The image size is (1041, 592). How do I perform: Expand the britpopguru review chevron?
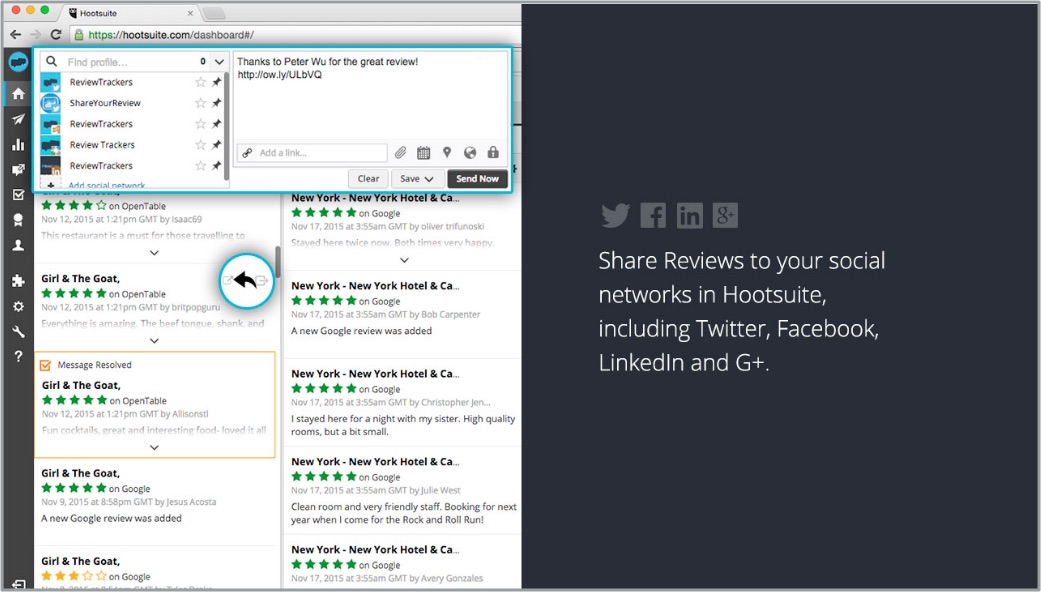(154, 340)
